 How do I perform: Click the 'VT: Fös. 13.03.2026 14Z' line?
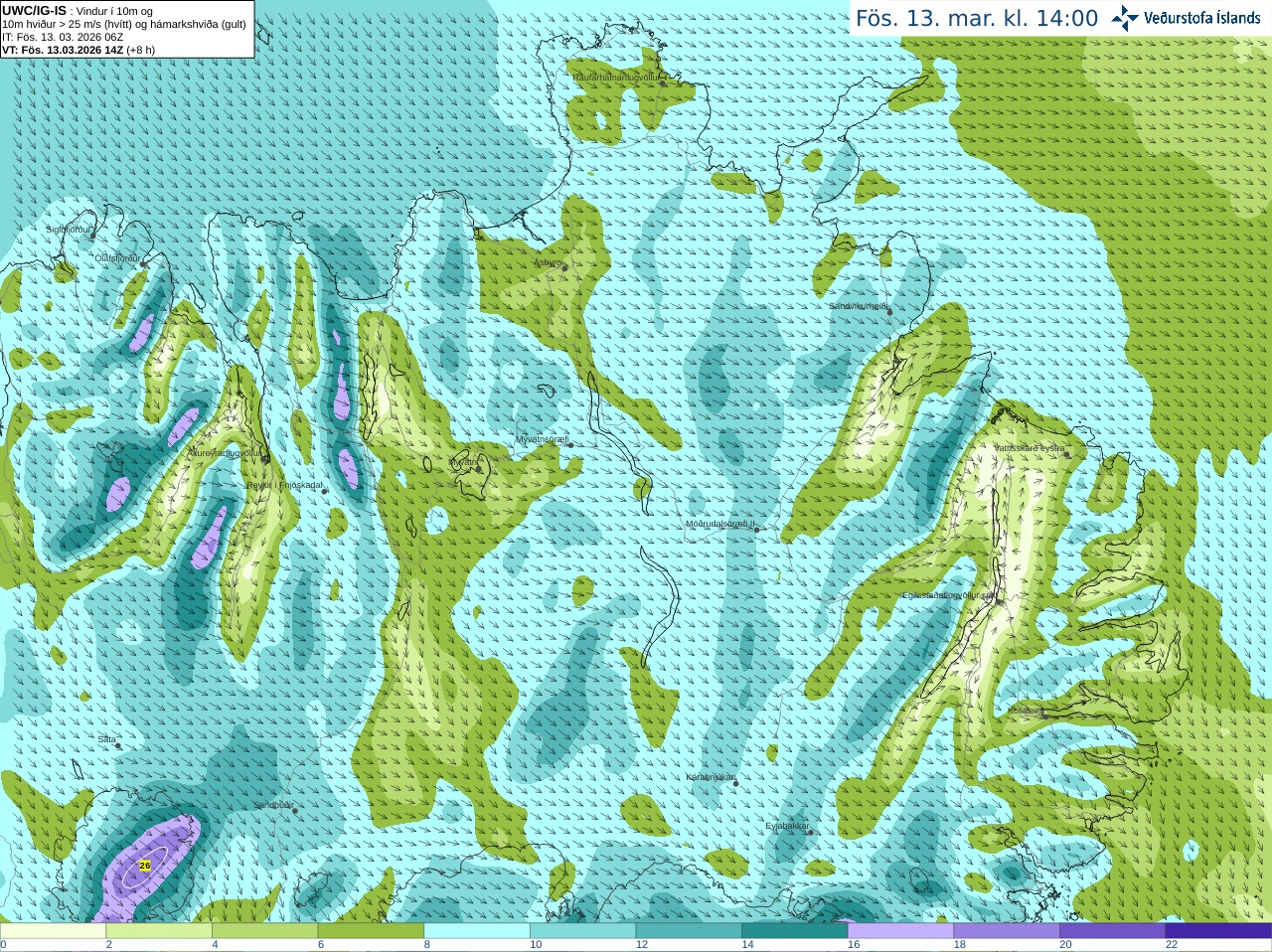pos(79,50)
